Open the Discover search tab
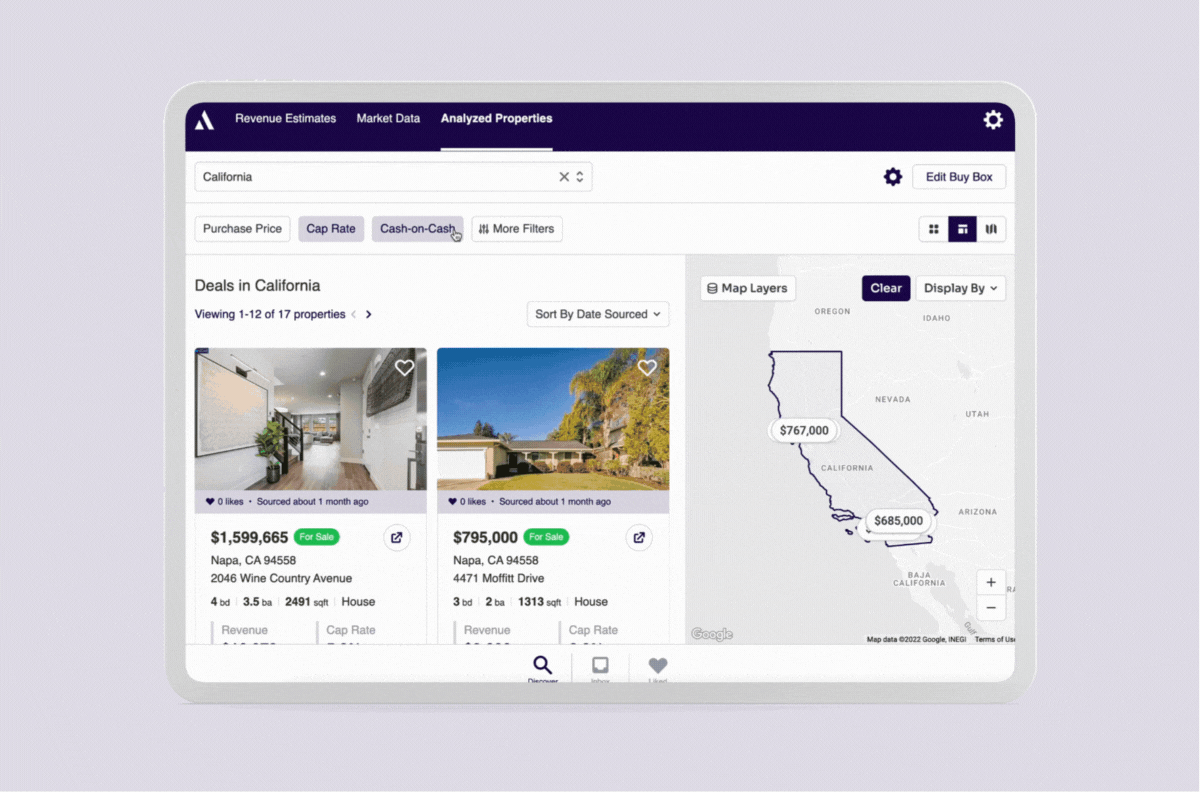The width and height of the screenshot is (1200, 792). pyautogui.click(x=542, y=668)
